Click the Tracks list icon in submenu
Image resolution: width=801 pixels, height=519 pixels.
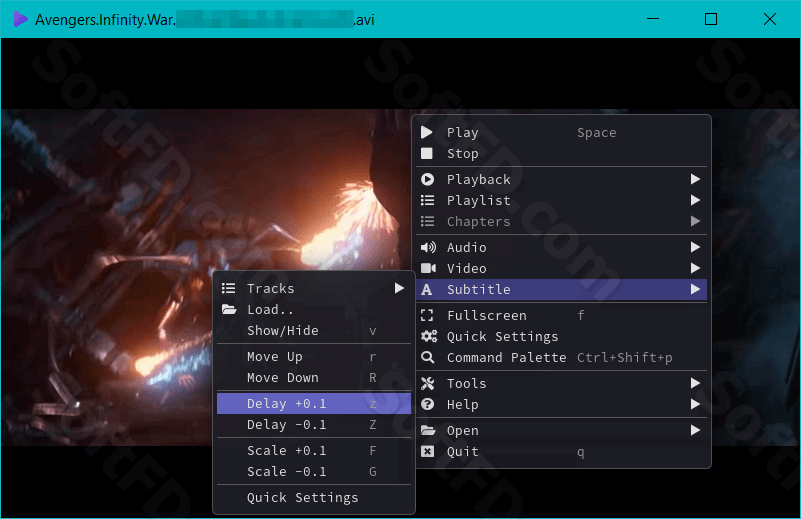pos(228,288)
